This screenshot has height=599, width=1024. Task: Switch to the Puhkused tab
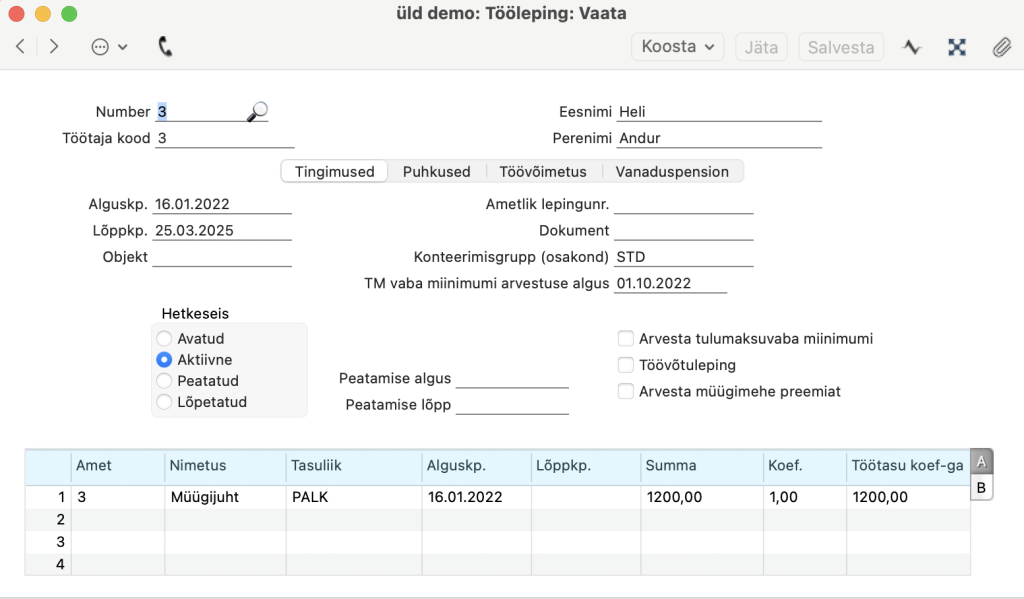tap(436, 172)
